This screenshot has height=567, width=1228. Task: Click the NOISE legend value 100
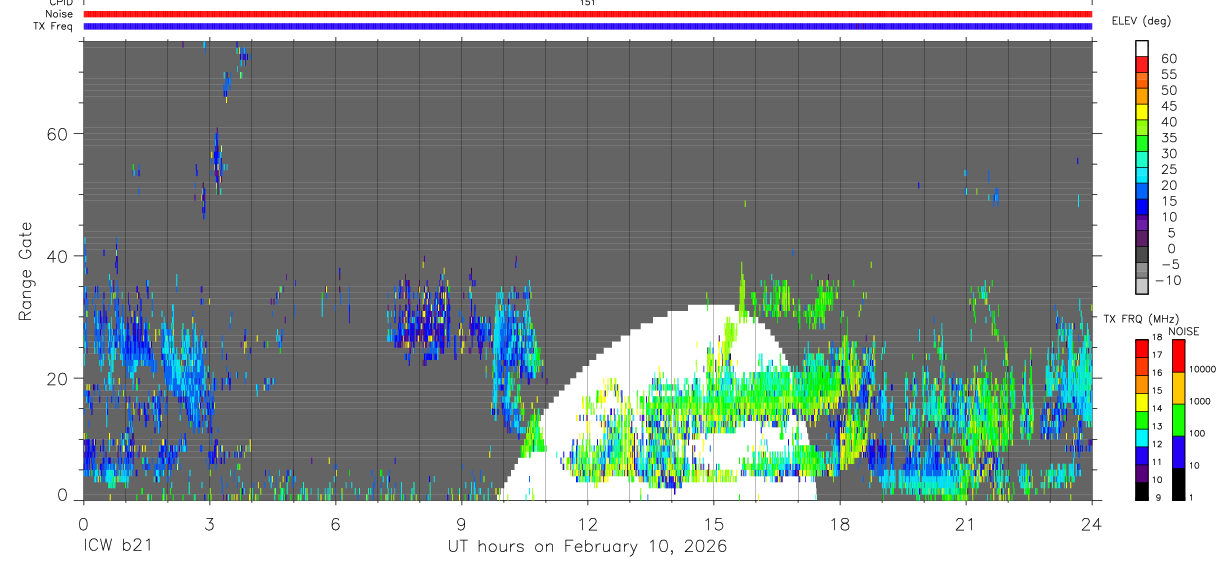click(x=1197, y=433)
